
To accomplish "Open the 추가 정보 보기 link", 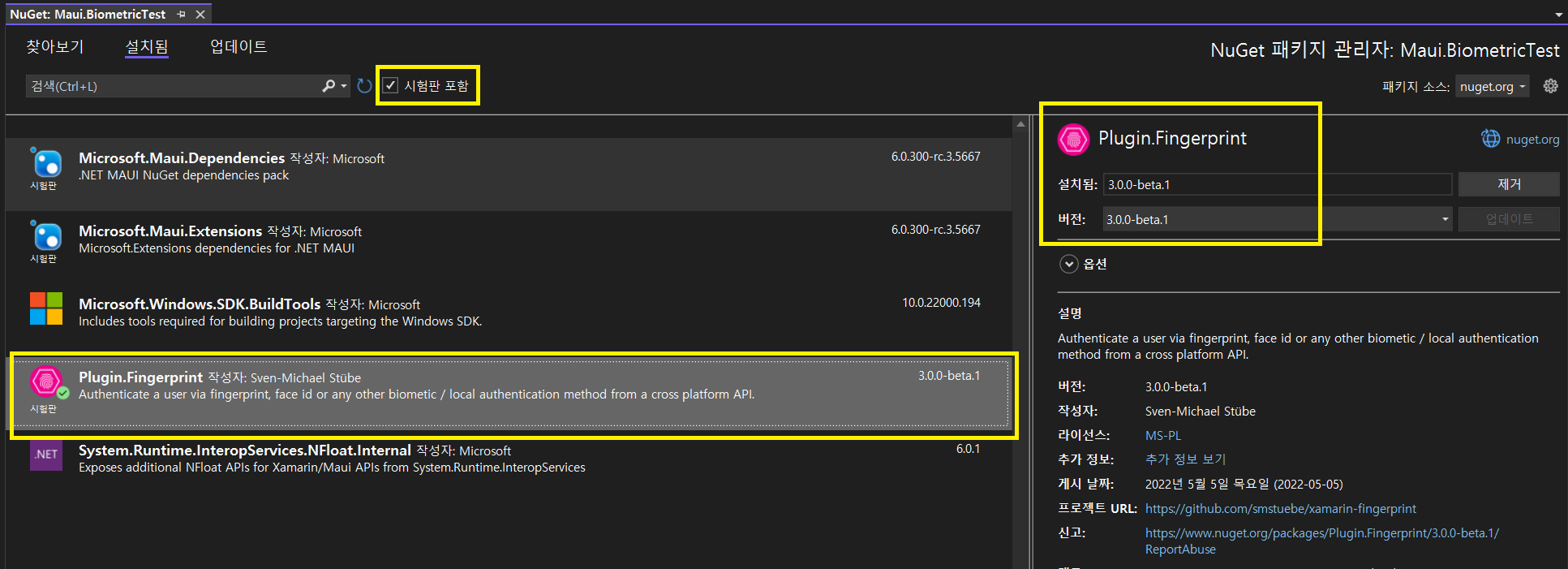I will tap(1185, 459).
